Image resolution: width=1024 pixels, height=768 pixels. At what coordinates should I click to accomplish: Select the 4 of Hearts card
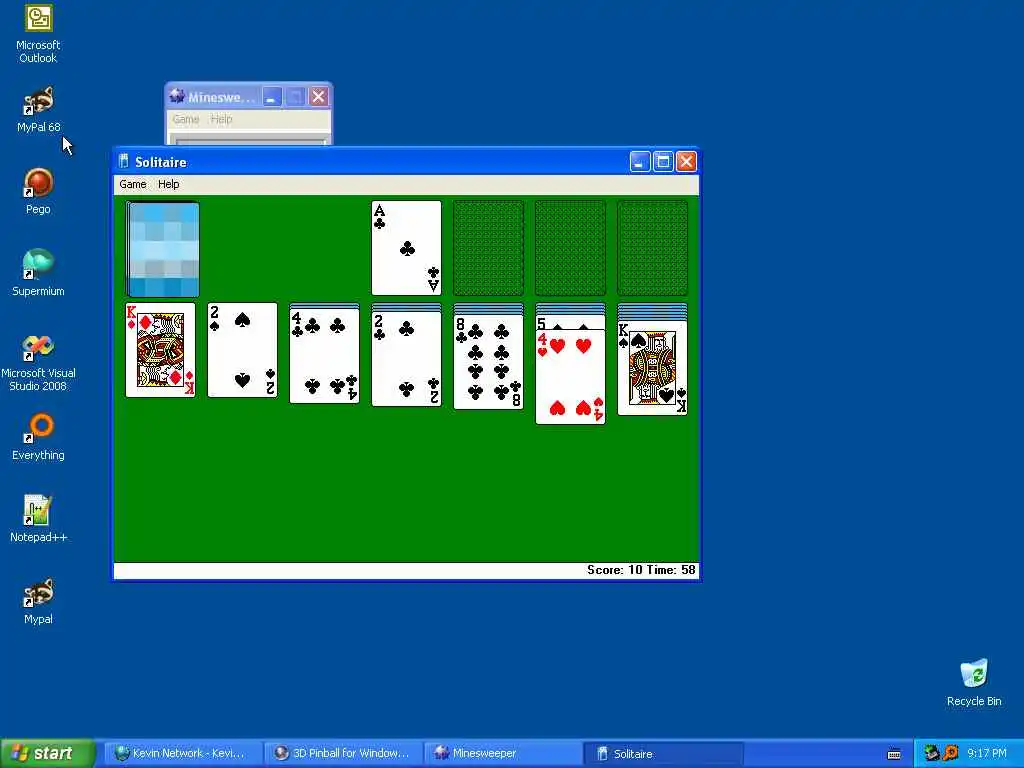pyautogui.click(x=570, y=377)
